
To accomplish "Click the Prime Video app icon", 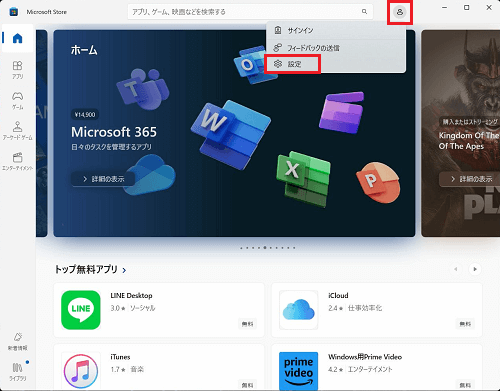I will [x=299, y=371].
